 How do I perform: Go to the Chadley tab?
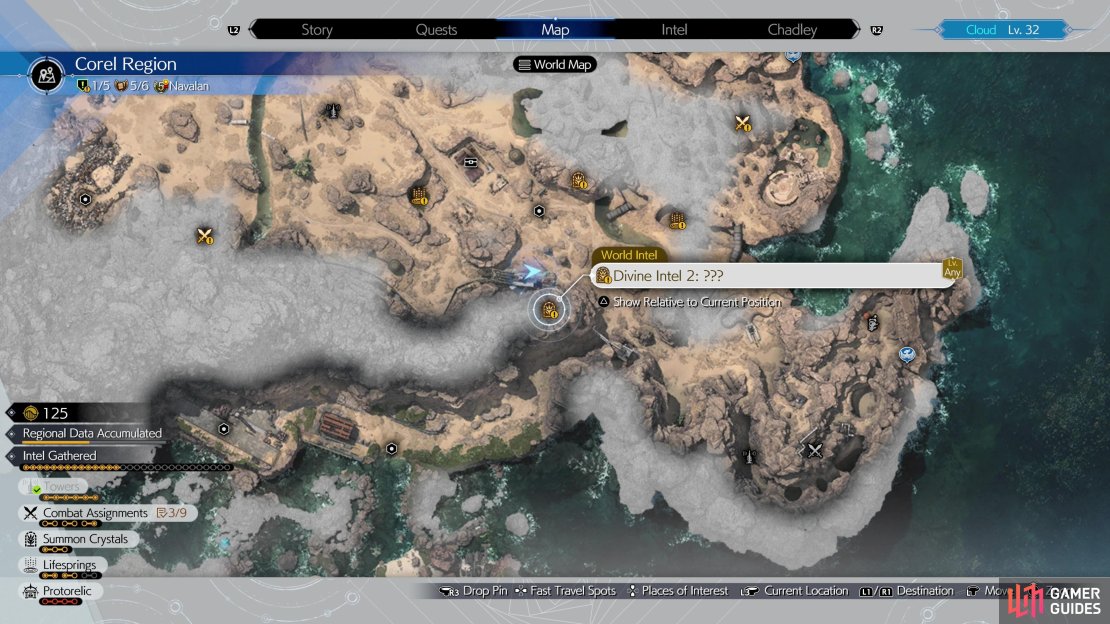[792, 30]
